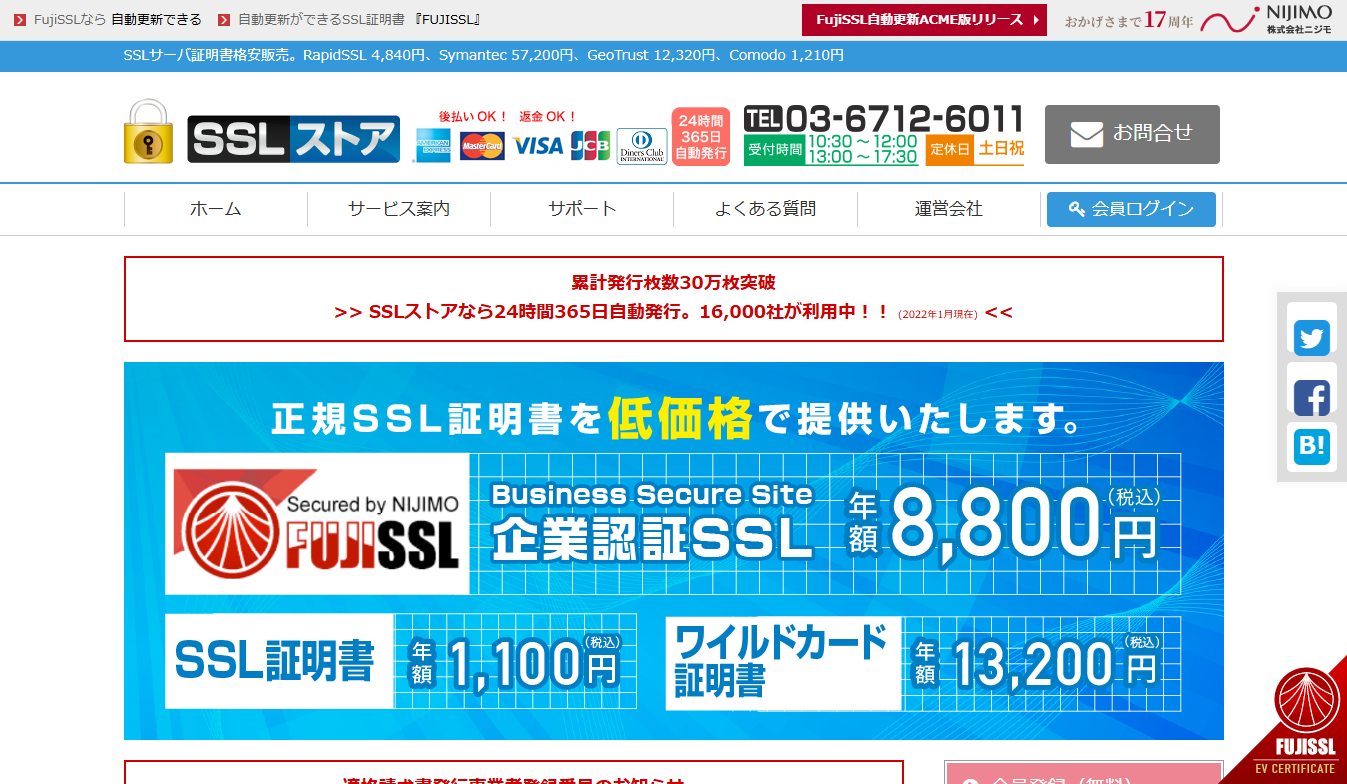Click the 受付時間 label
1347x784 pixels.
tap(774, 150)
